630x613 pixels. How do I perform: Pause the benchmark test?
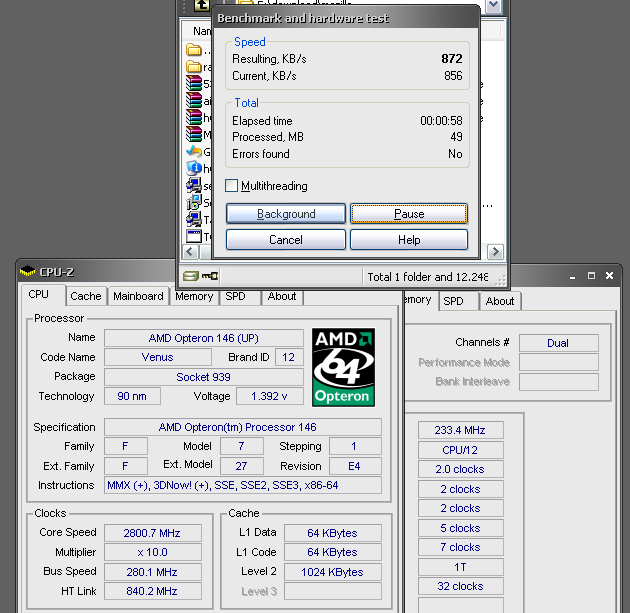[409, 214]
